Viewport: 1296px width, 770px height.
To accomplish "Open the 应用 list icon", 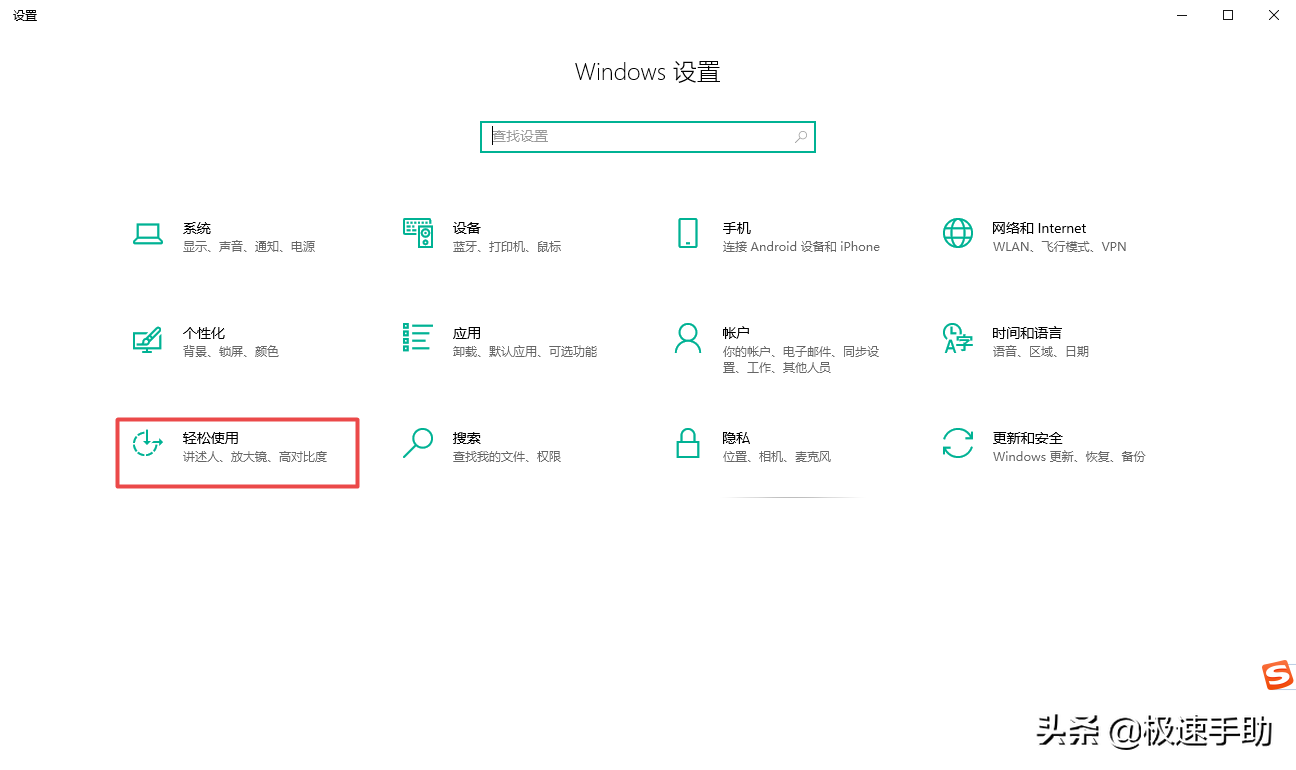I will point(418,338).
